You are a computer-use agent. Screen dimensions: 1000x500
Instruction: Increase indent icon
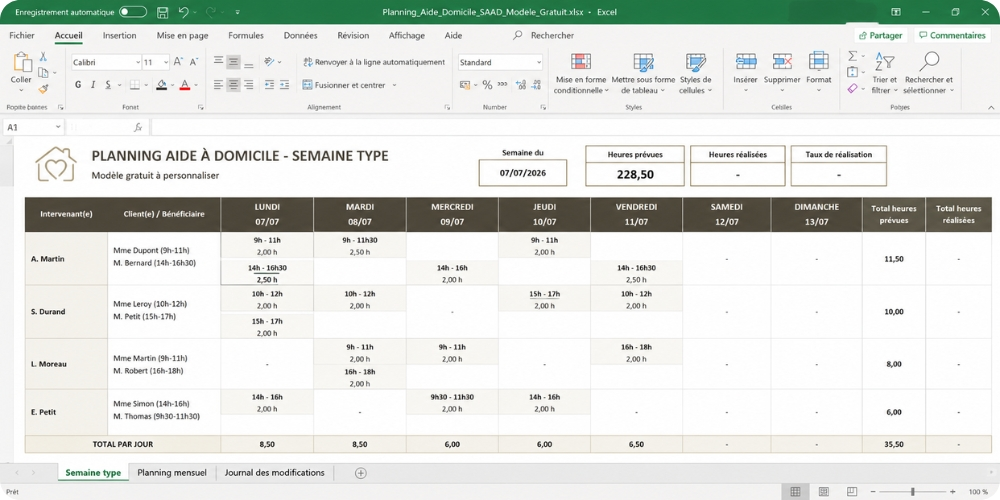[285, 85]
